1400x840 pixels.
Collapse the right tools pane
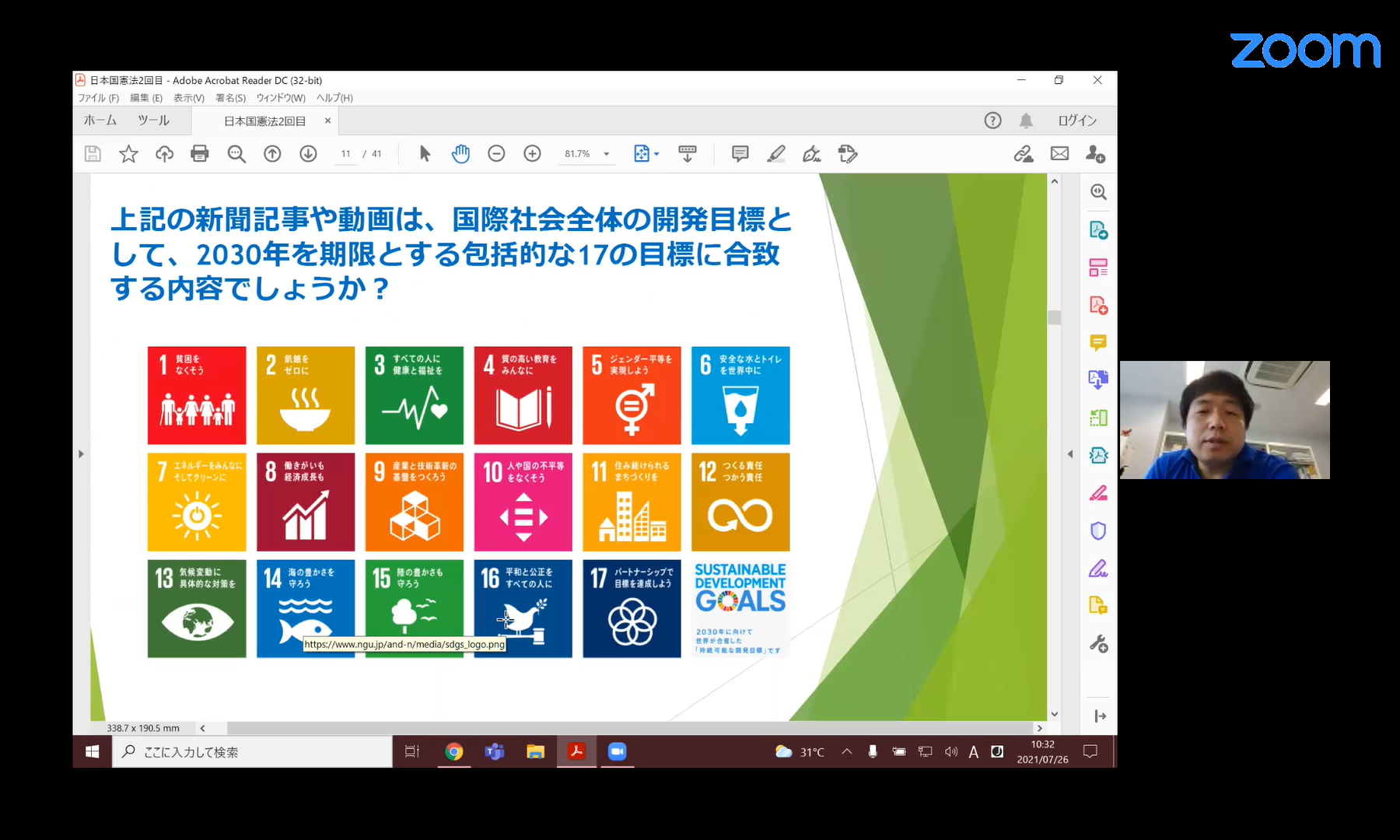pyautogui.click(x=1070, y=453)
